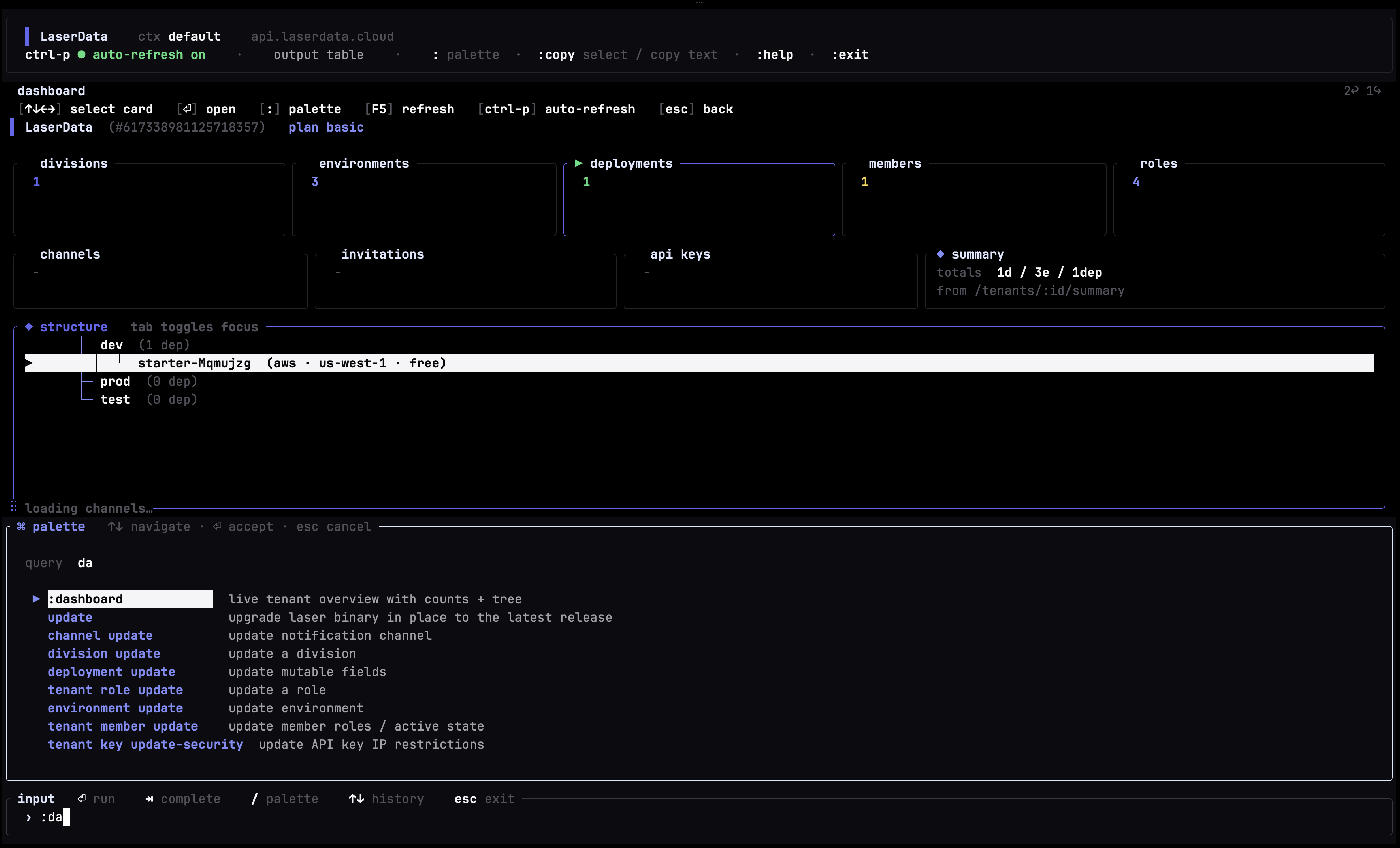
Task: Click output table setting in header
Action: [318, 54]
